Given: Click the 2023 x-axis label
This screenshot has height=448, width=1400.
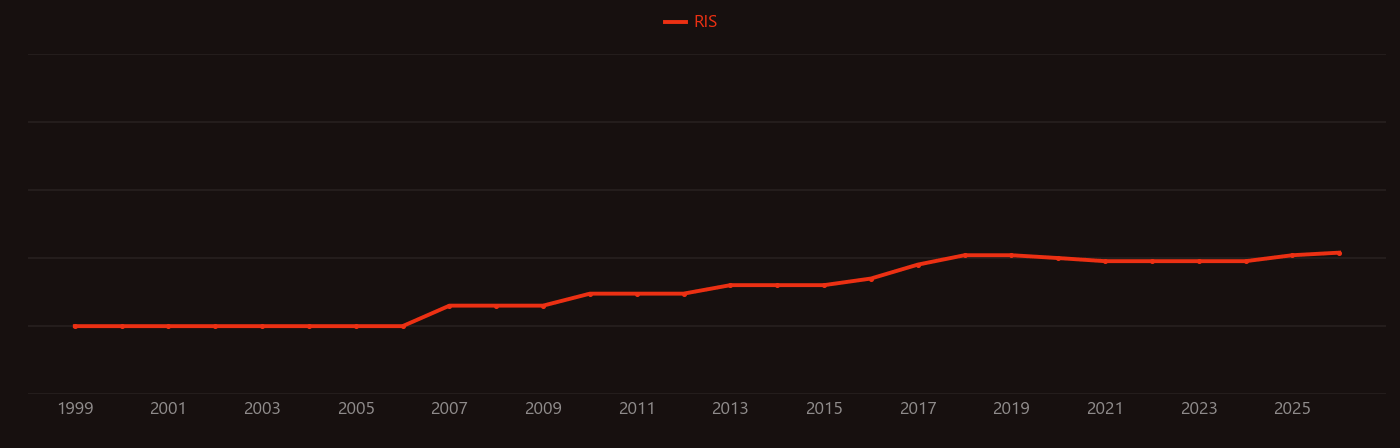Looking at the screenshot, I should click(1199, 409).
